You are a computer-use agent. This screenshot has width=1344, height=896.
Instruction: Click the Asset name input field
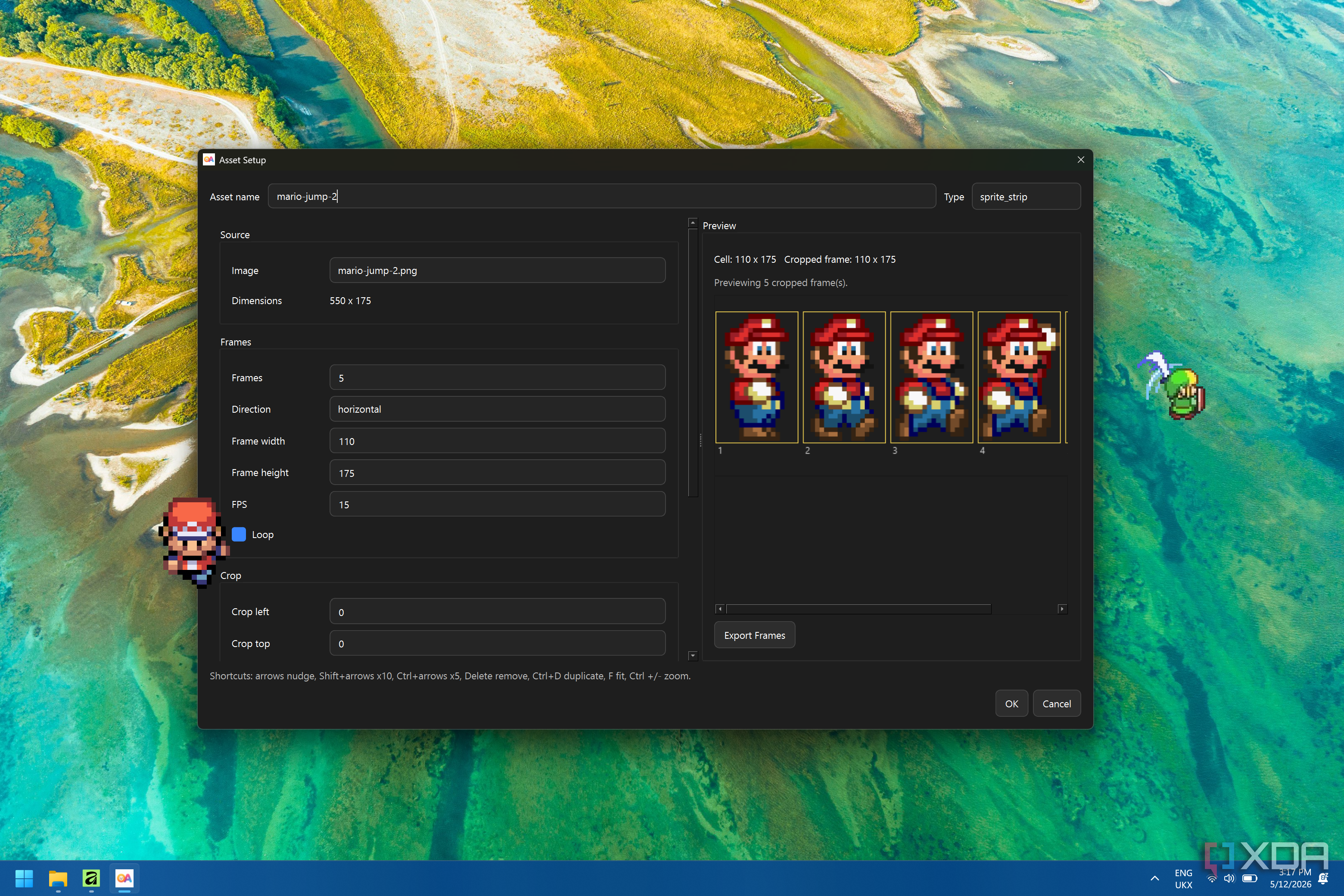point(602,196)
